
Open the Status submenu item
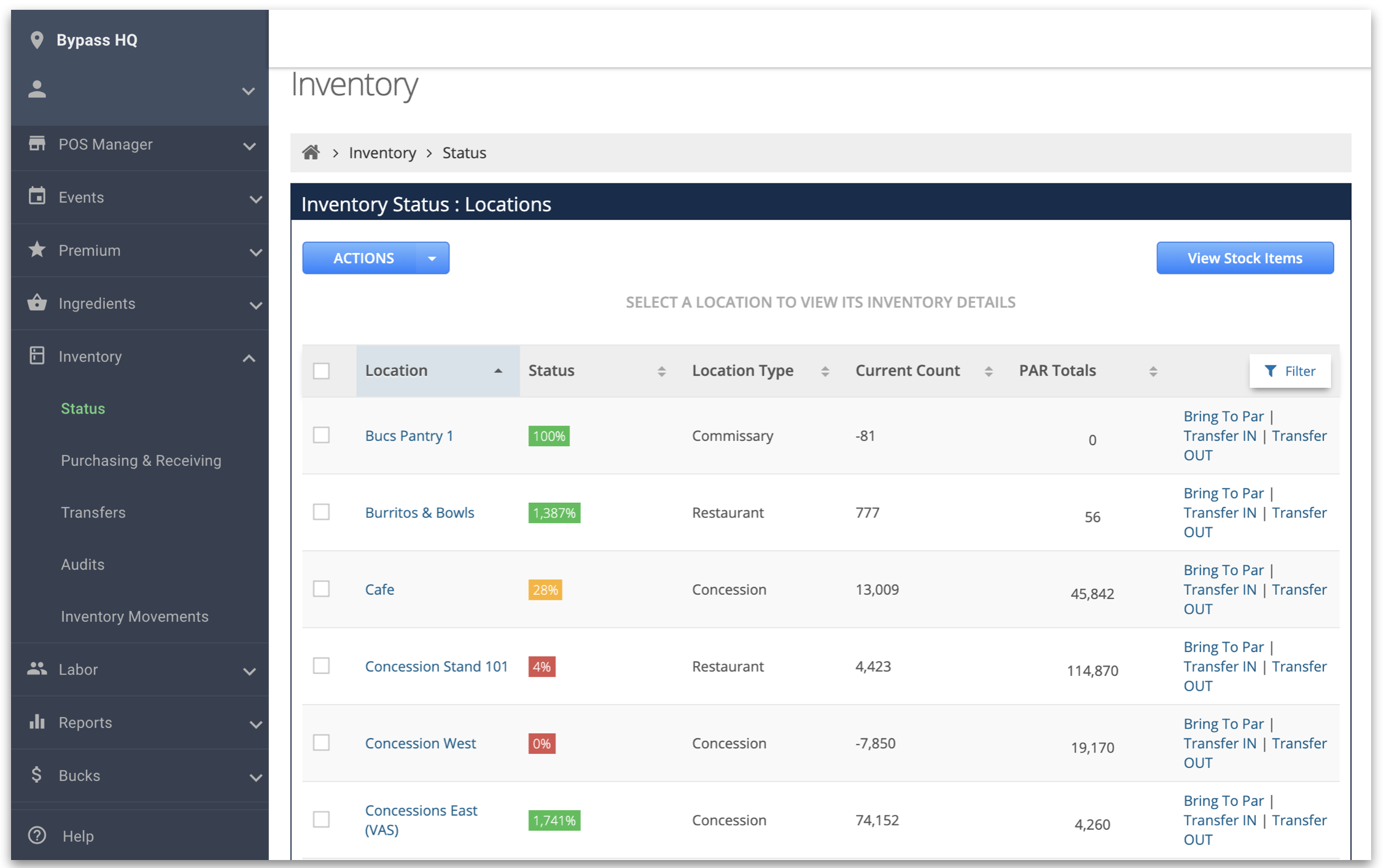click(x=83, y=408)
